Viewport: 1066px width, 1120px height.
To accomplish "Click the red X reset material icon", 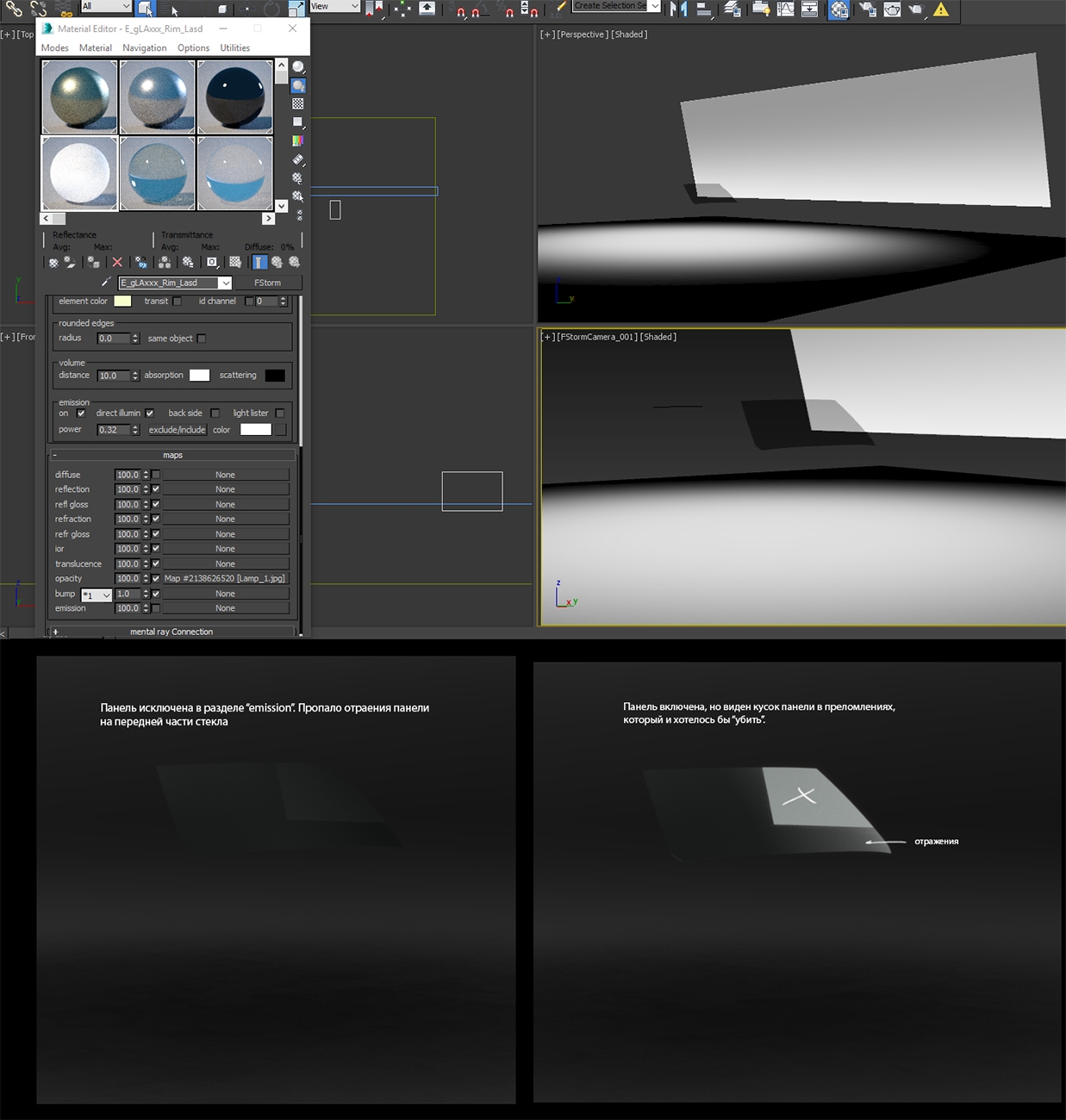I will 117,262.
